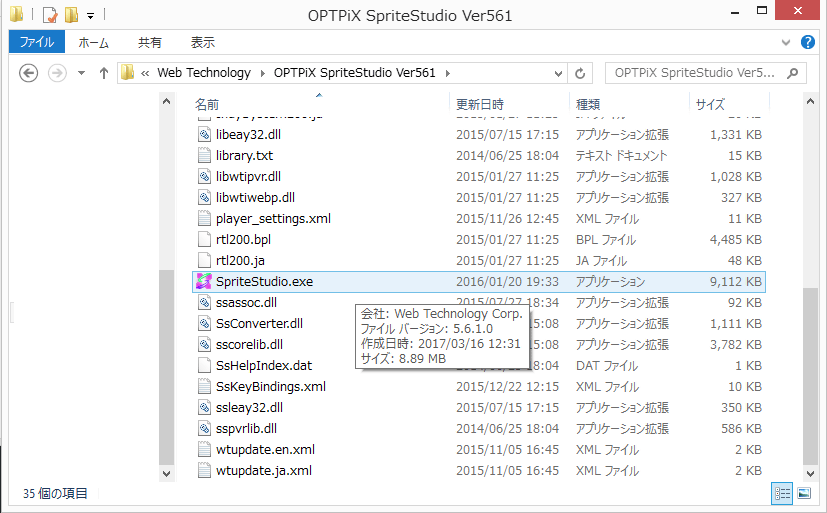Open Explorer help question mark
Screen dimensions: 827x513
[x=807, y=42]
